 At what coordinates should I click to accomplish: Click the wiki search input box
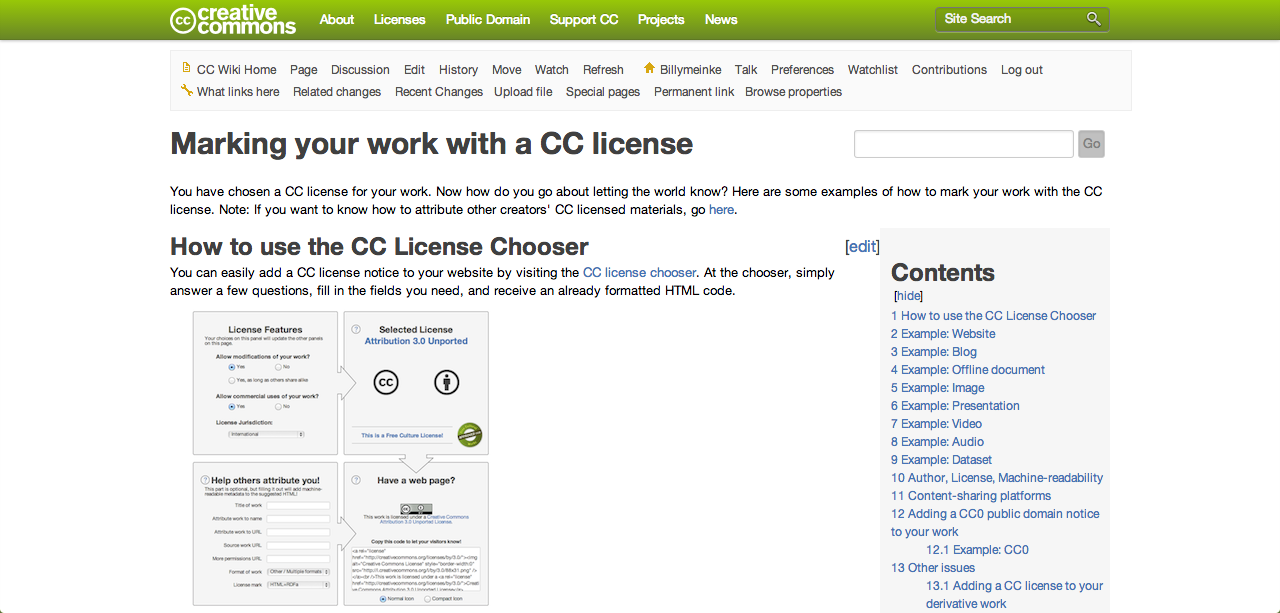tap(964, 144)
